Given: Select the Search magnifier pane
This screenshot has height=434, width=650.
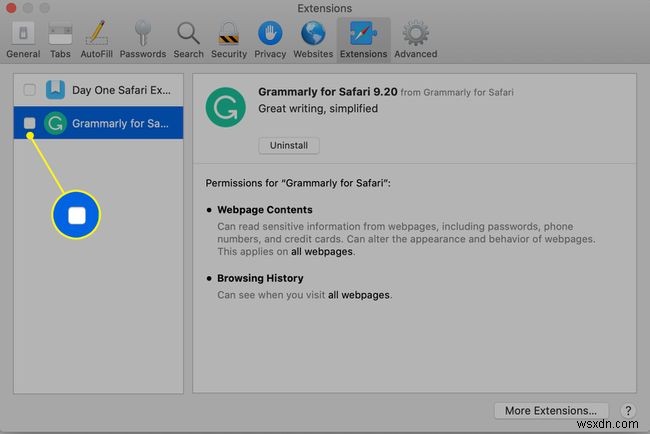Looking at the screenshot, I should (x=189, y=40).
